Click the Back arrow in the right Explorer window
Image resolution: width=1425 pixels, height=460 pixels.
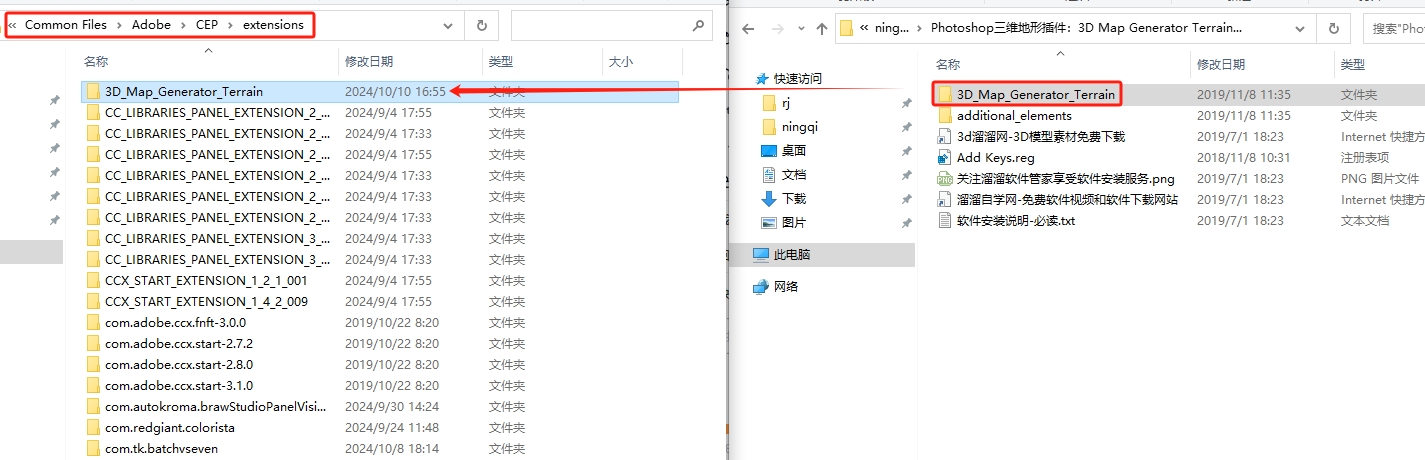coord(750,28)
